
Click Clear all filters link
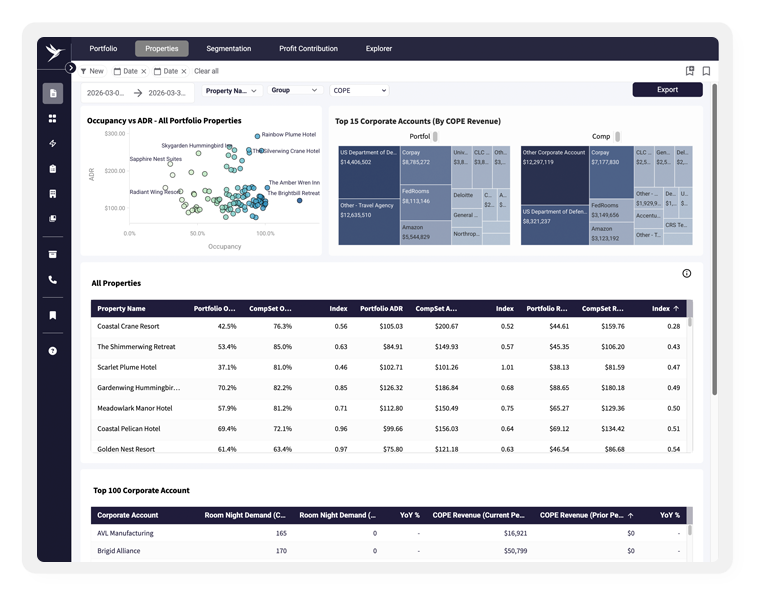[x=206, y=71]
